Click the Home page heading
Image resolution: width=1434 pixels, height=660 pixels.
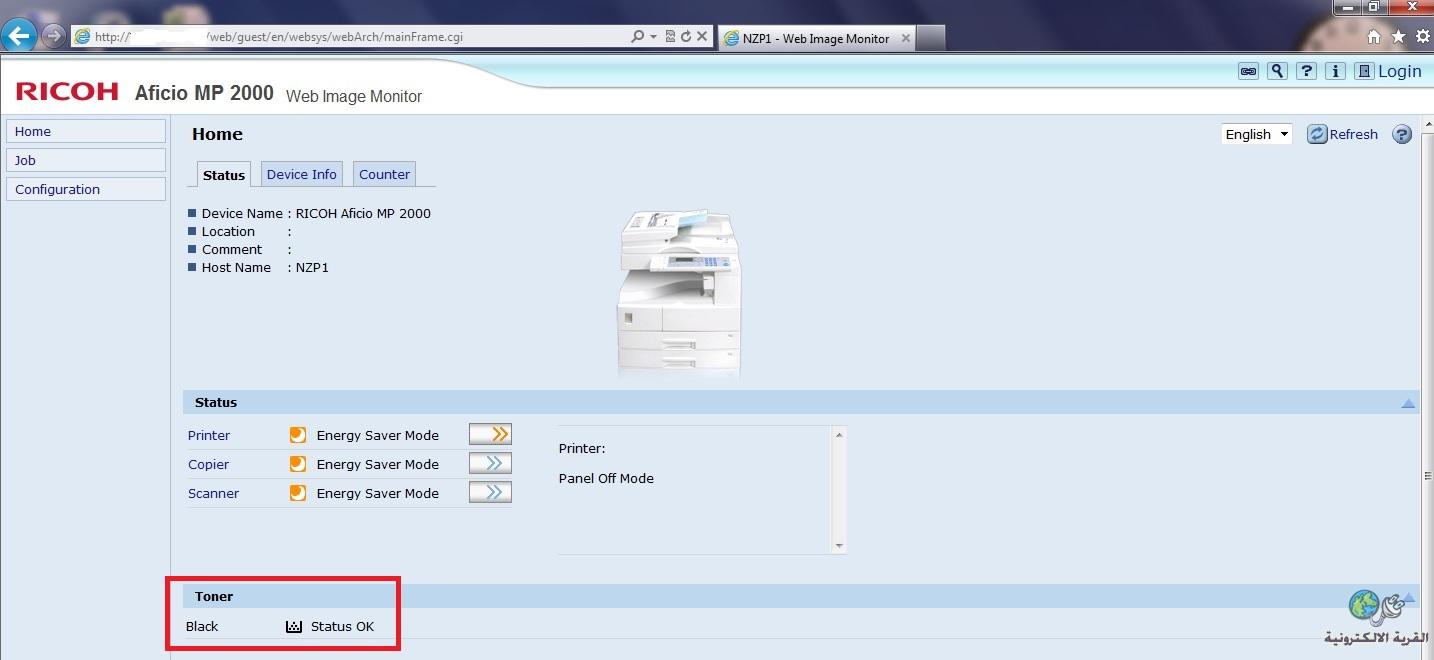[x=217, y=134]
